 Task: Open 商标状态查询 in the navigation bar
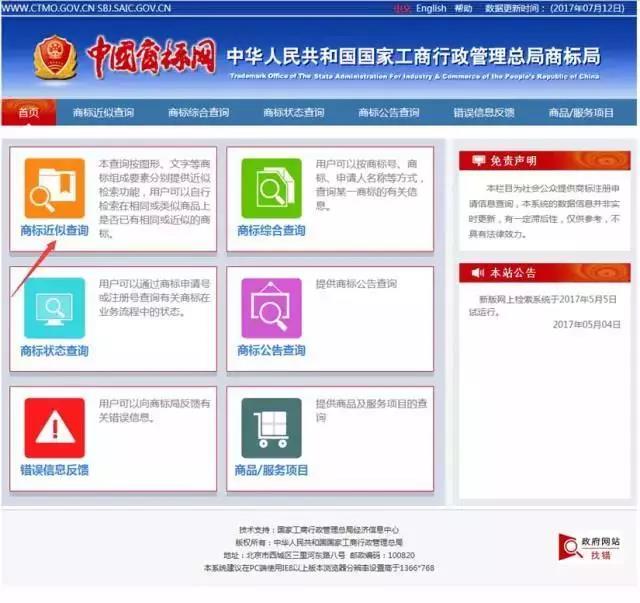point(294,113)
